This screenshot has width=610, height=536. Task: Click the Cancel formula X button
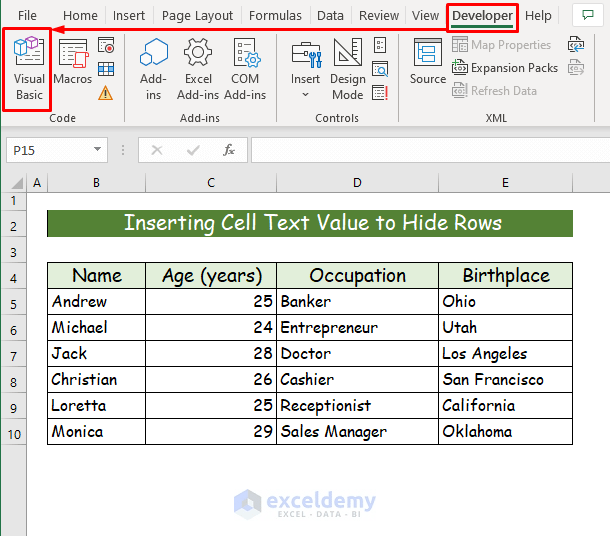coord(157,150)
